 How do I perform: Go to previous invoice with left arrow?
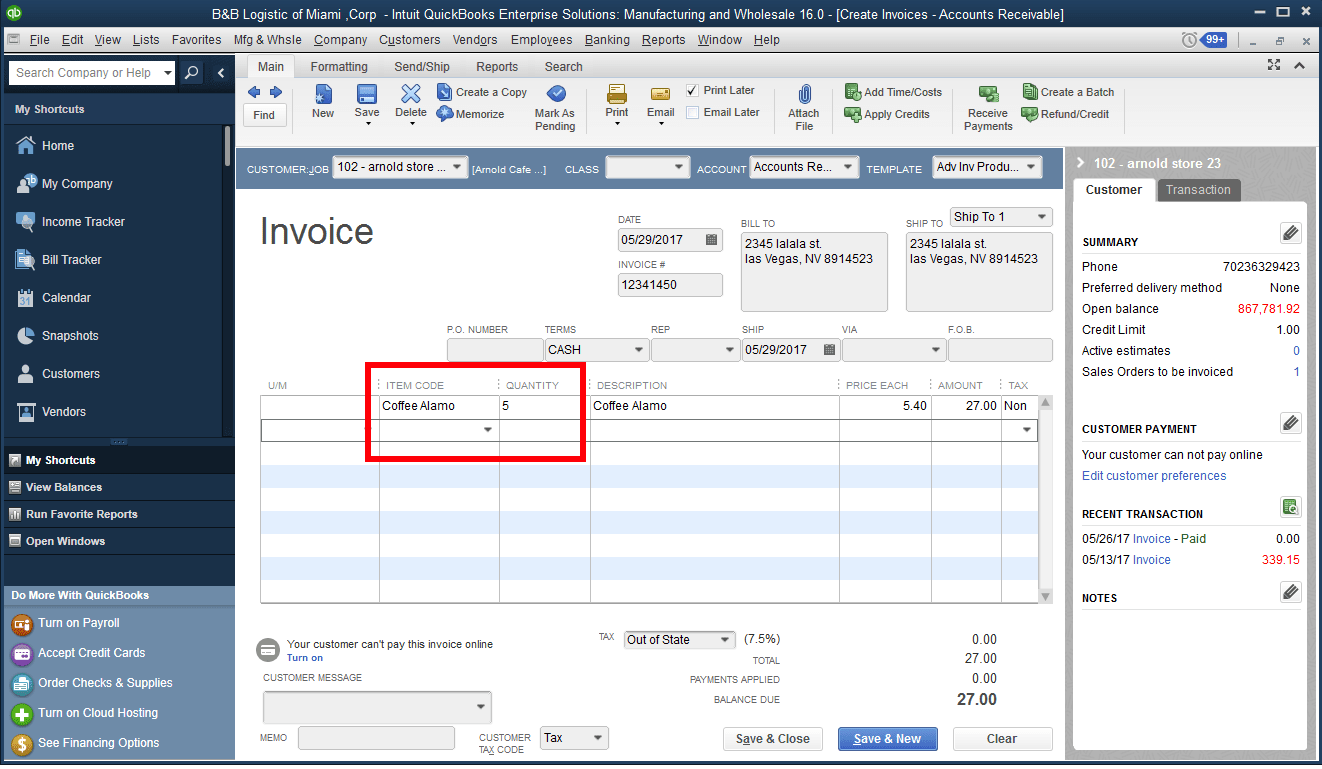click(x=254, y=92)
